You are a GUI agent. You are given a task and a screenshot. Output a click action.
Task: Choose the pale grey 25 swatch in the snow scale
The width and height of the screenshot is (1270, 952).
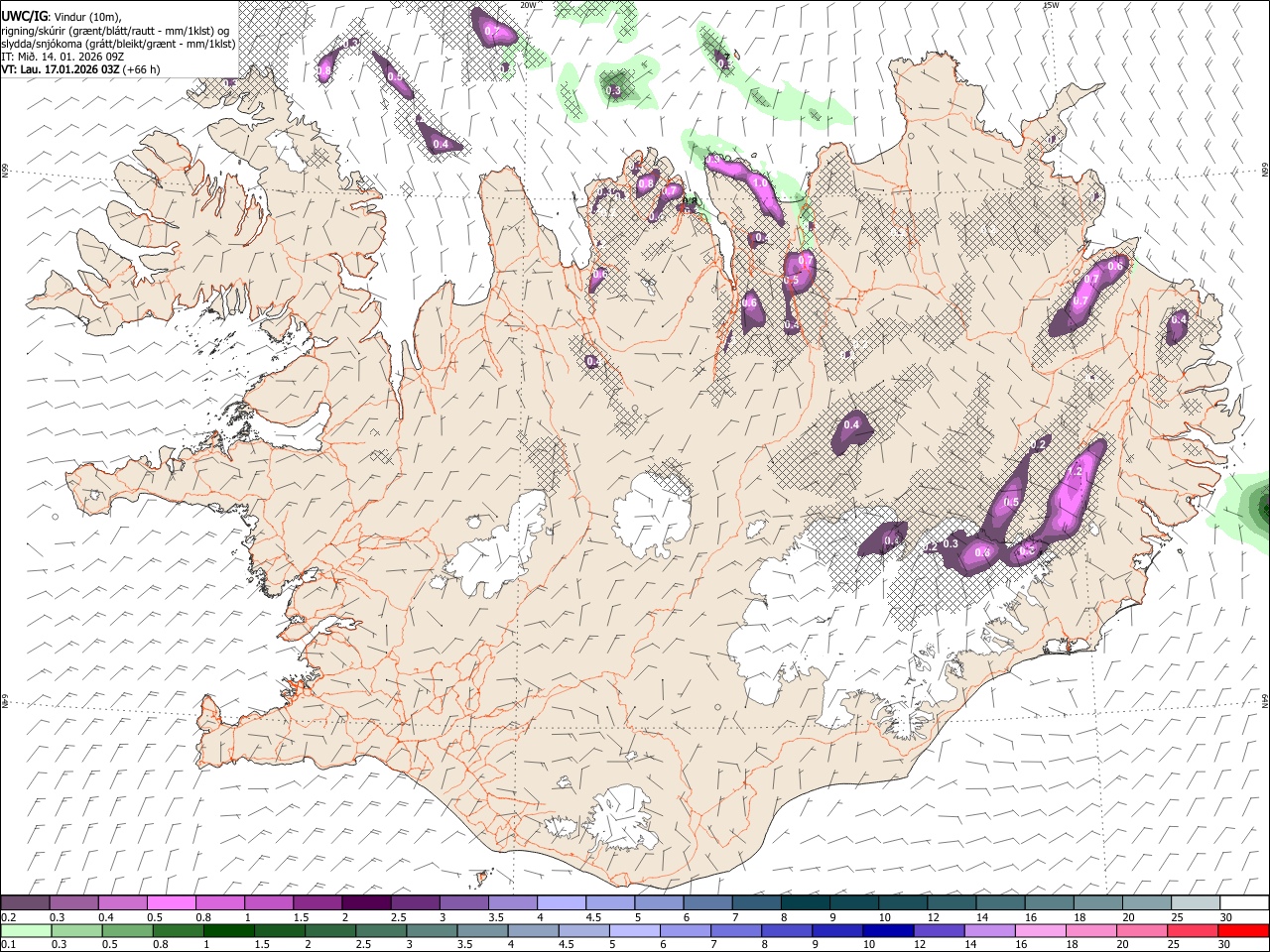tap(1196, 903)
